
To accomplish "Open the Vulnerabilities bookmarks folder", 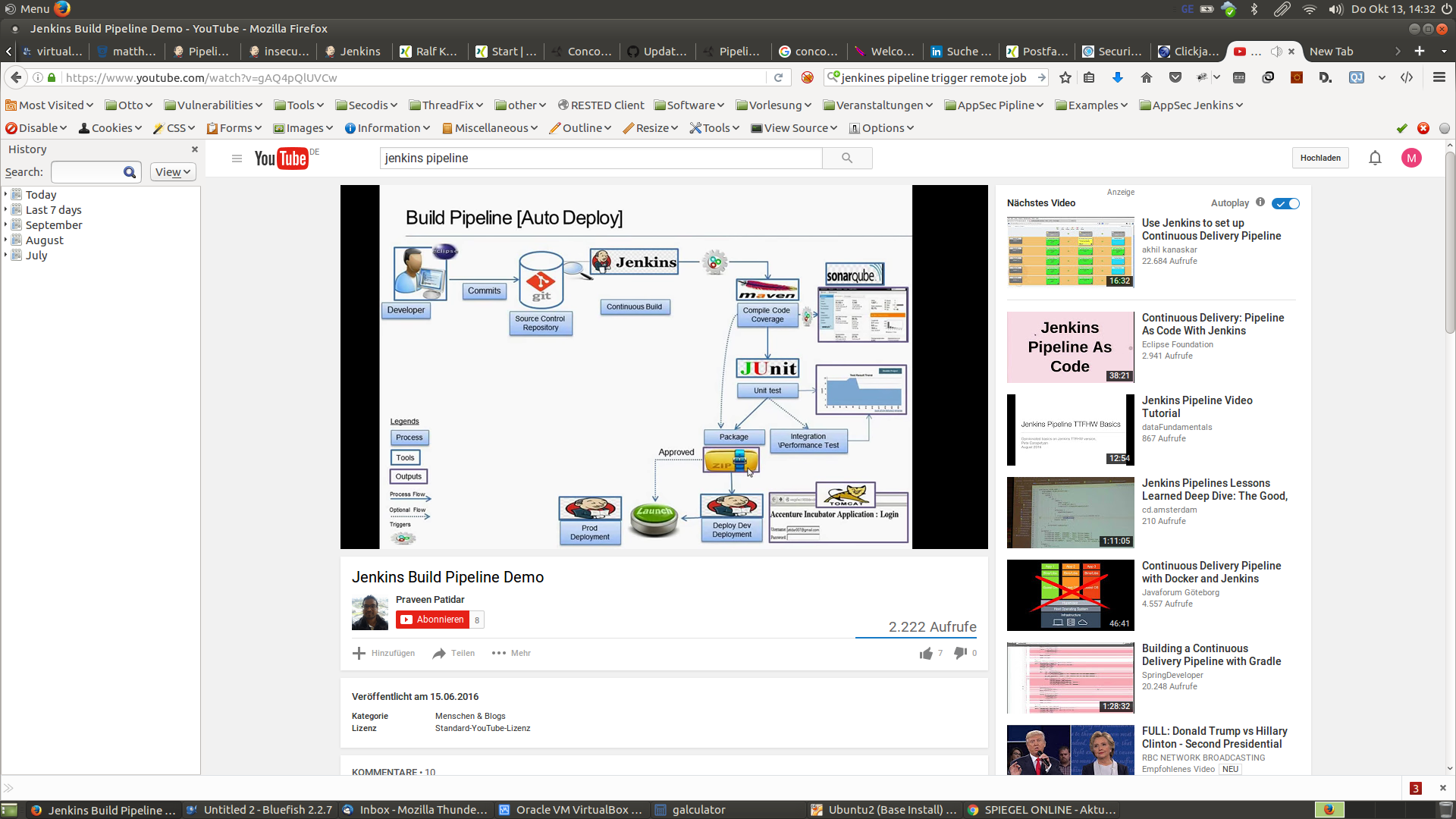I will tap(213, 105).
